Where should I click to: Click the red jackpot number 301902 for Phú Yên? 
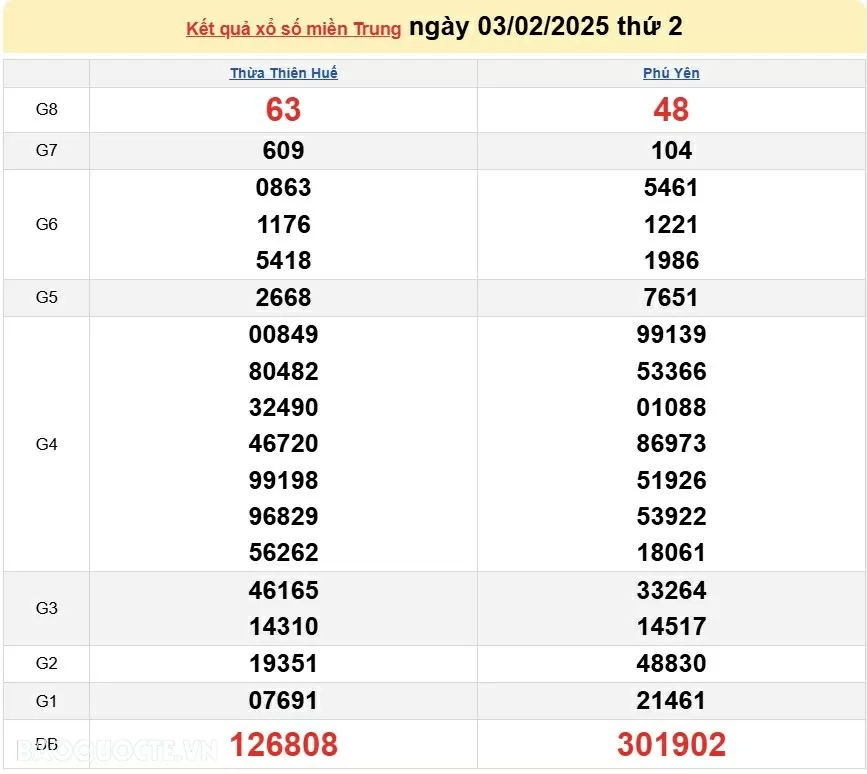[672, 744]
